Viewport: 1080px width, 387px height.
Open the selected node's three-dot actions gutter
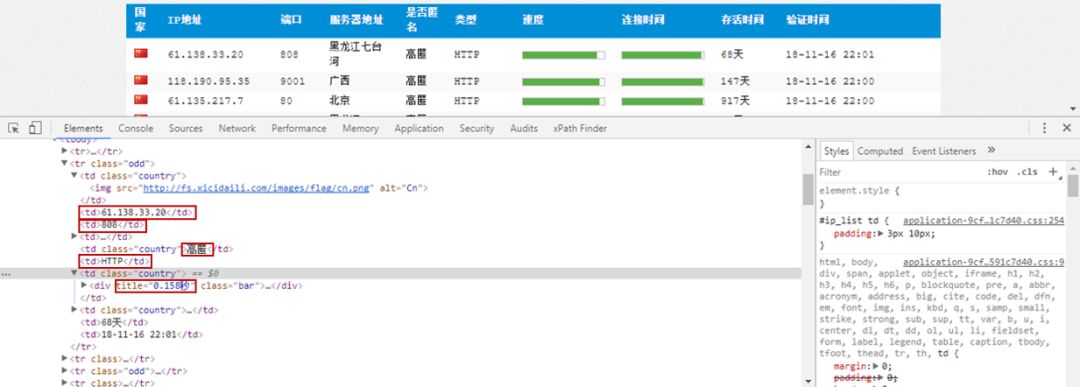point(6,274)
